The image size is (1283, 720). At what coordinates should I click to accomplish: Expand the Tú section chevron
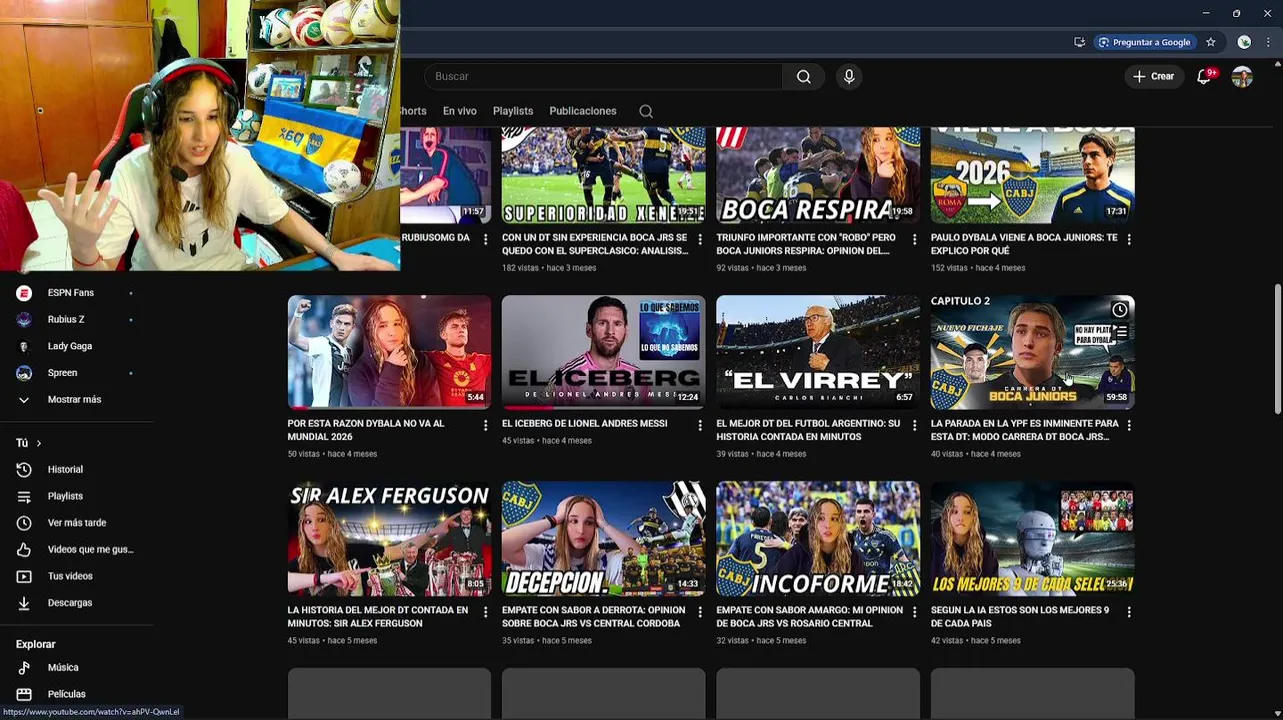click(x=39, y=443)
